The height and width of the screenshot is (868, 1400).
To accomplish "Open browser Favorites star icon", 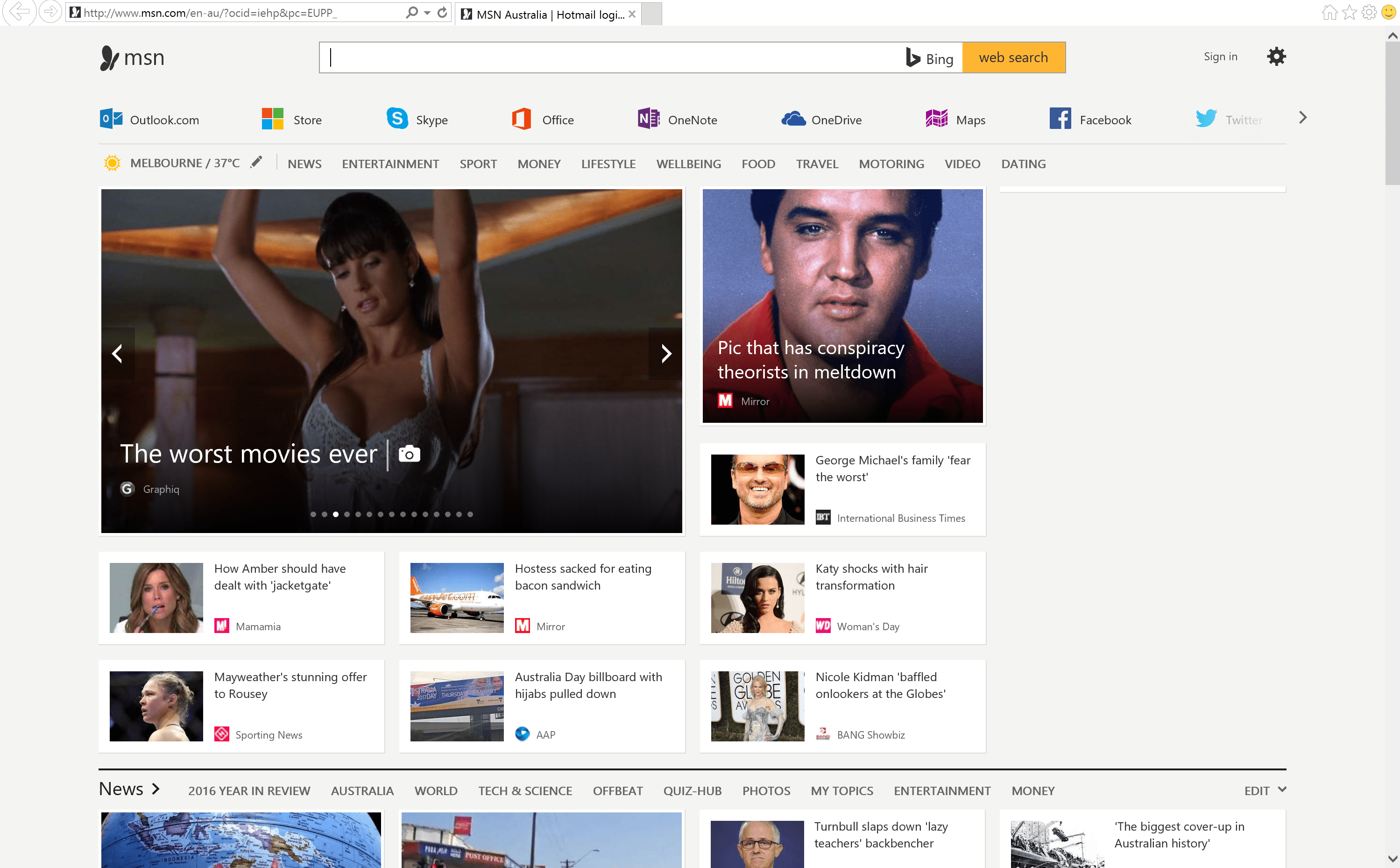I will [1350, 13].
